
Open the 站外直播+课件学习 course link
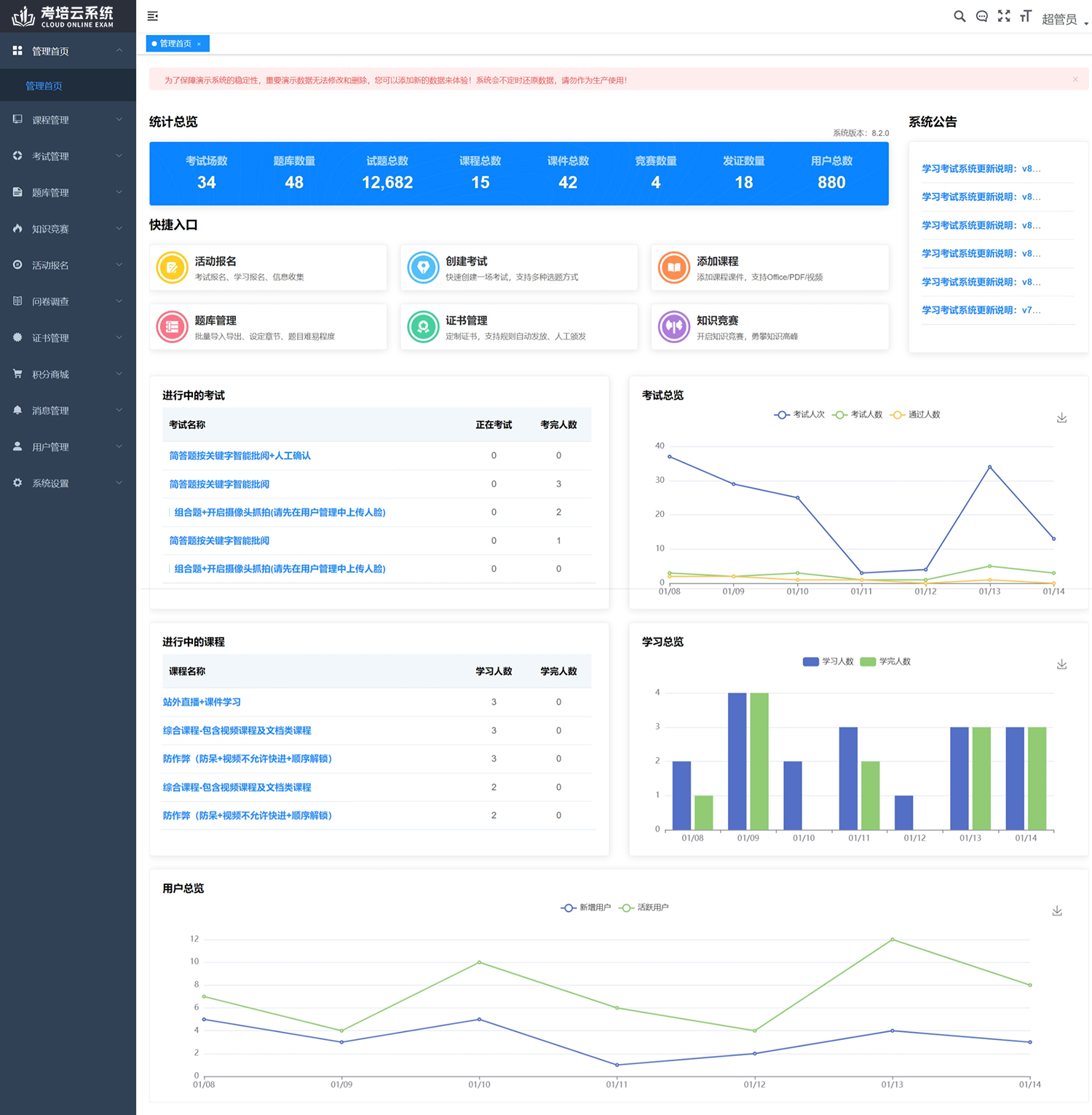[202, 702]
